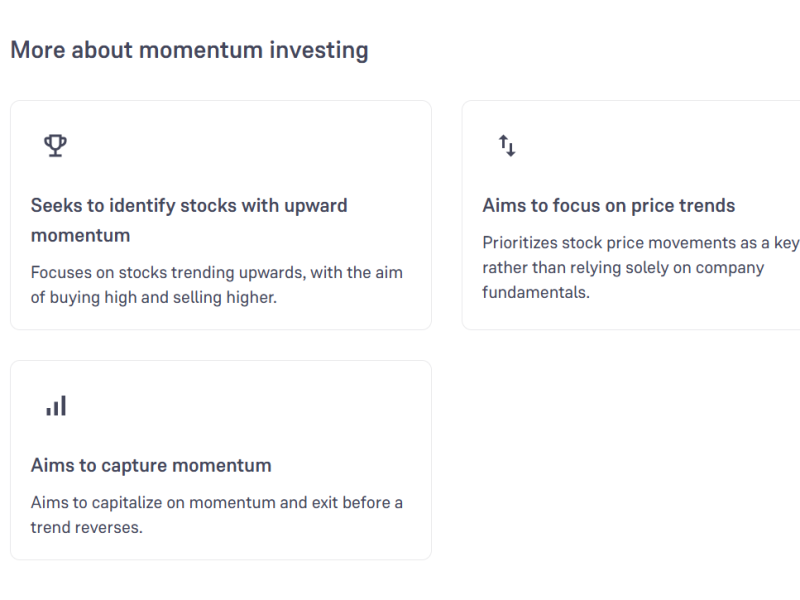
Task: Click the up-down arrows price trend icon
Action: coord(507,146)
